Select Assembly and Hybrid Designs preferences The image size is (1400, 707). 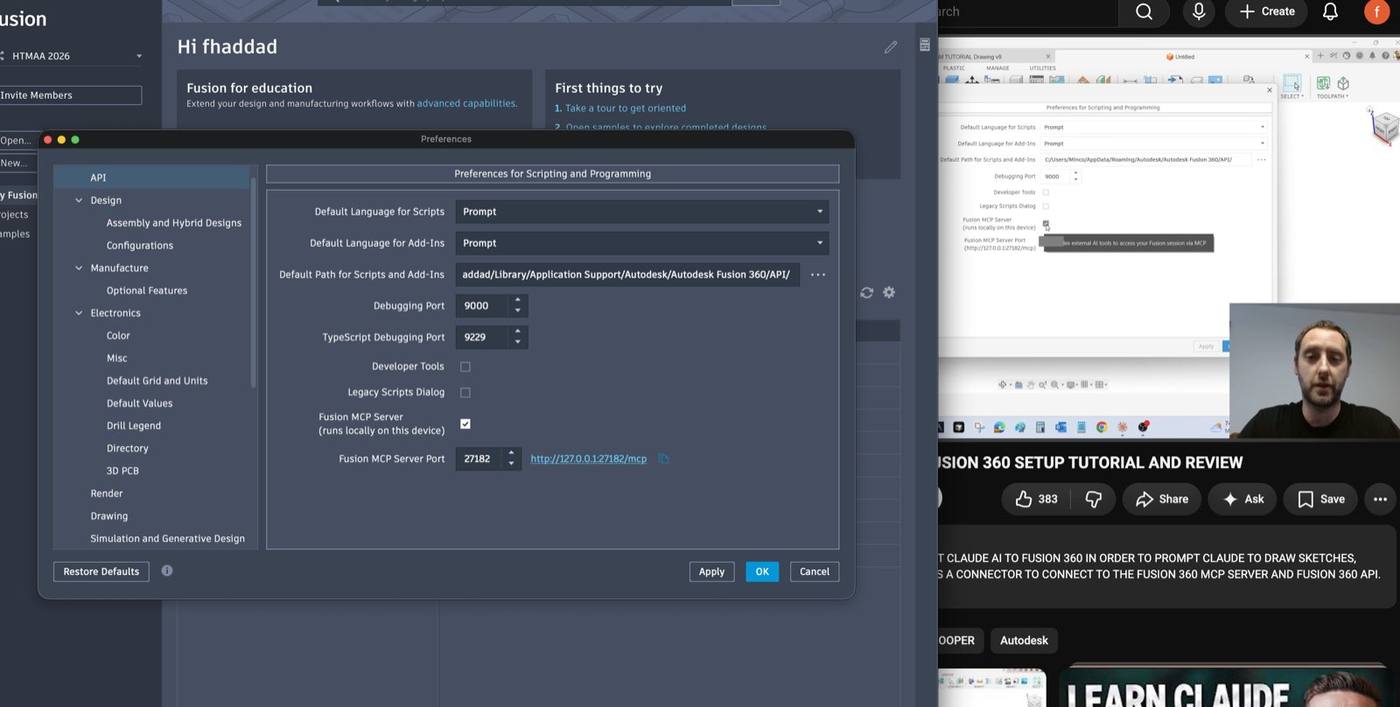pyautogui.click(x=174, y=223)
